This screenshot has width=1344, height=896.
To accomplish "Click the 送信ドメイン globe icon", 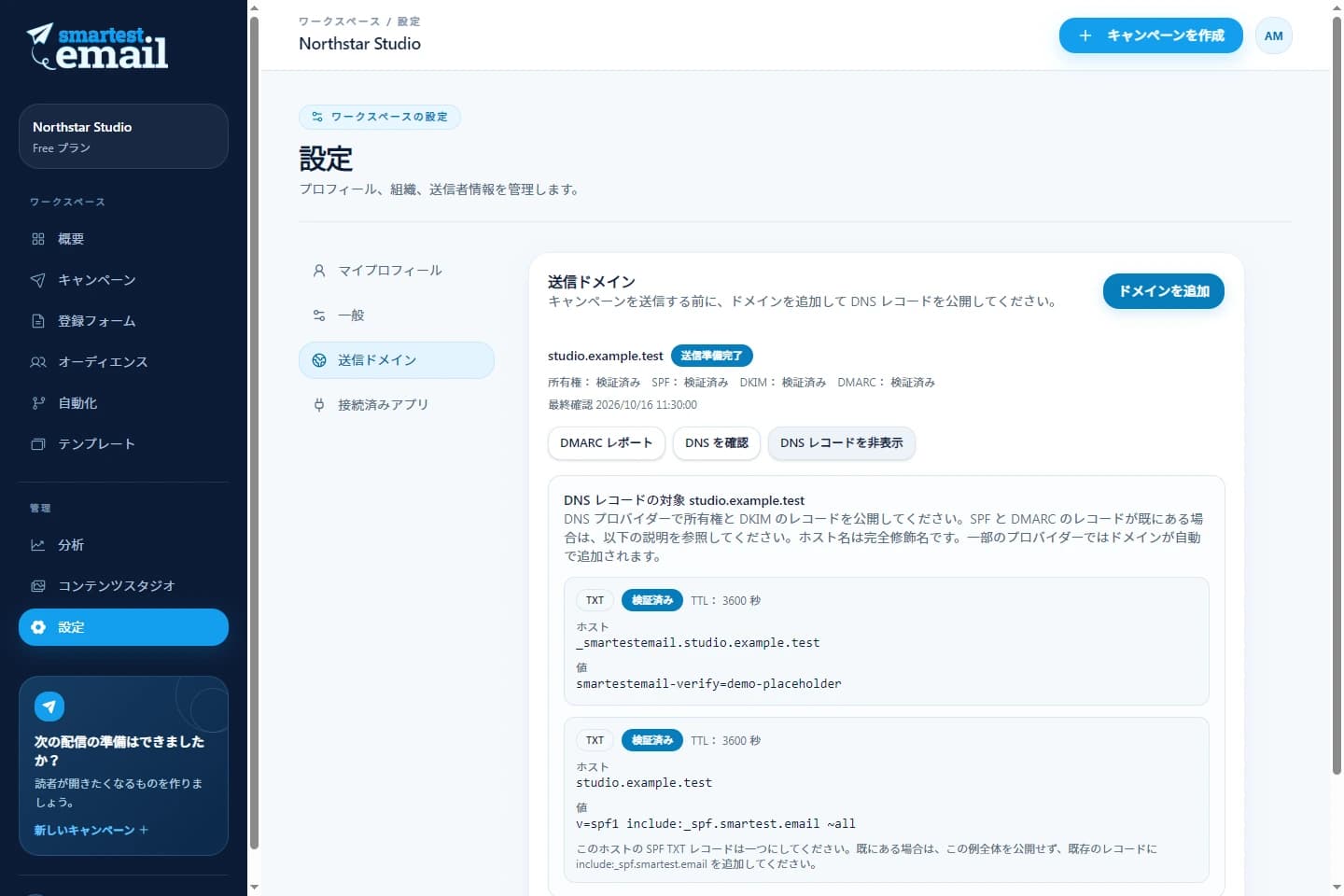I will 319,360.
